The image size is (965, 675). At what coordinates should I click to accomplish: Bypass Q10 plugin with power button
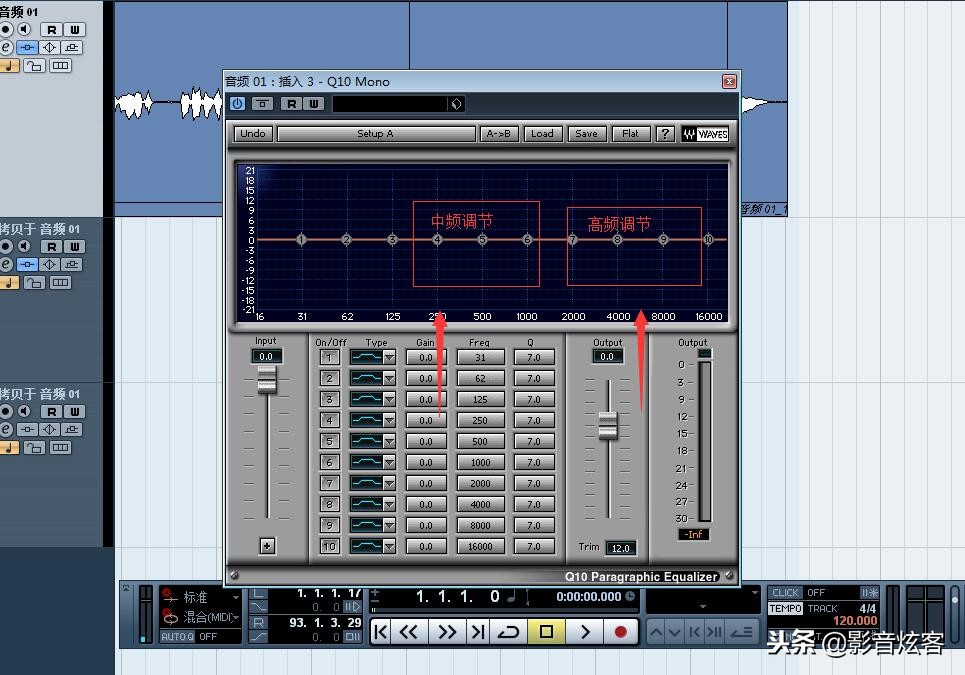coord(238,104)
